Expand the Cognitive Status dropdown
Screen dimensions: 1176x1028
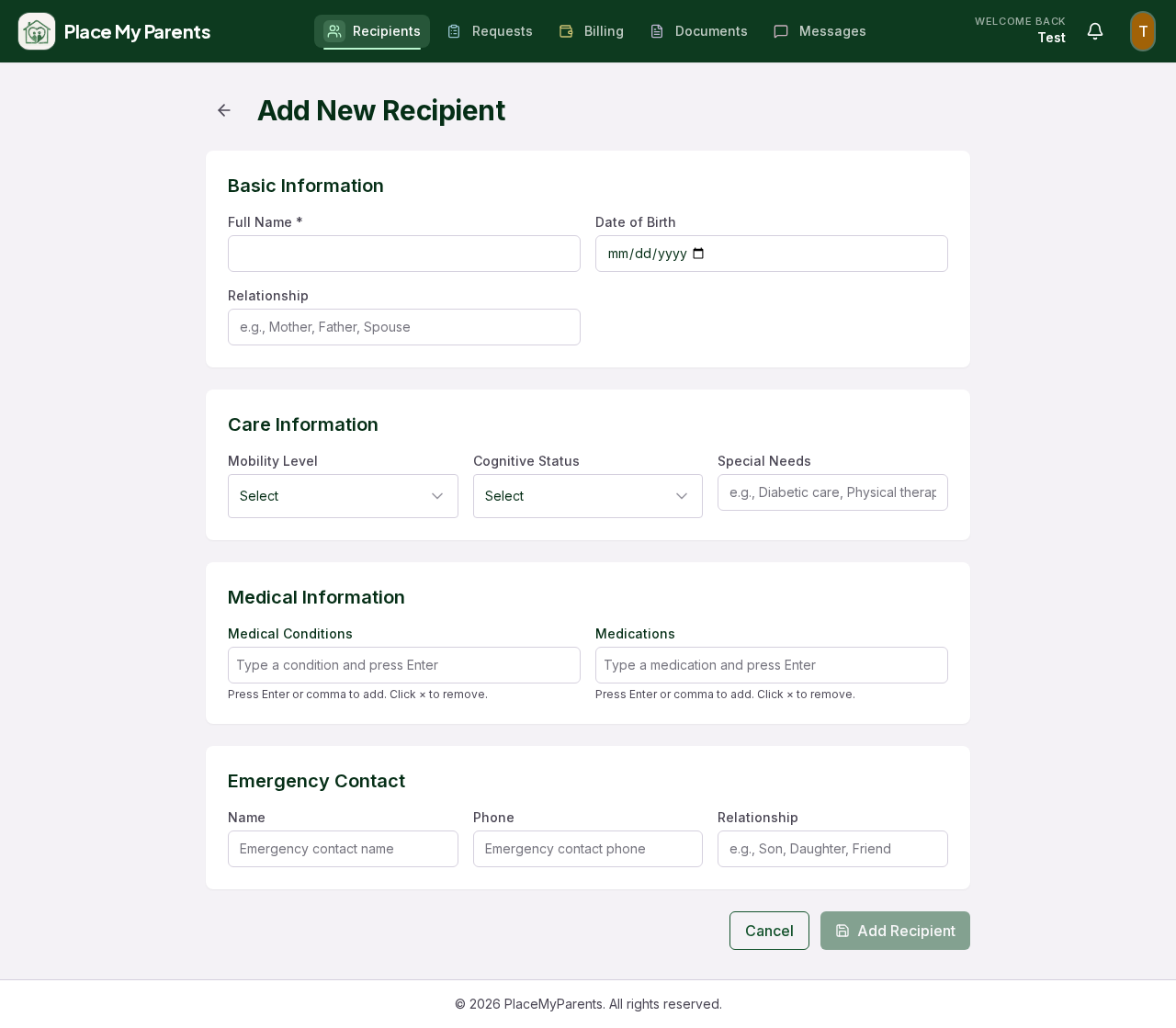pos(588,496)
